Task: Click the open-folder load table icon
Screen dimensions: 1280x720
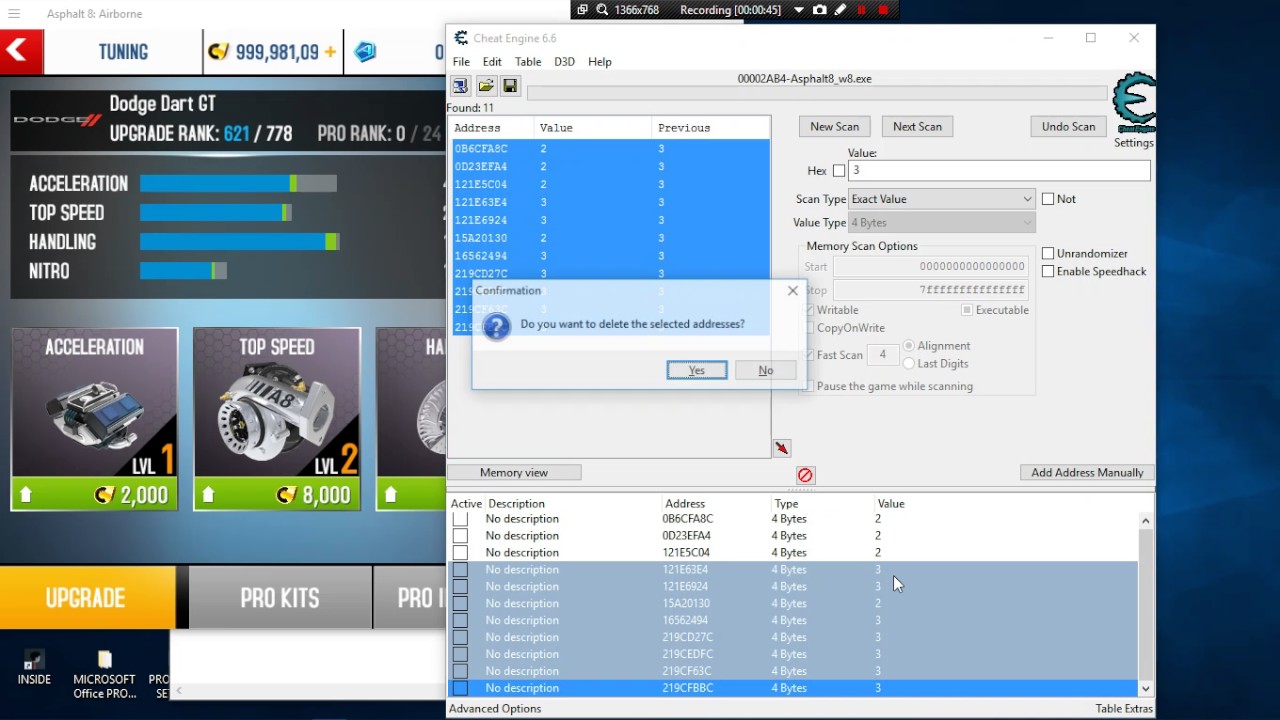Action: (486, 86)
